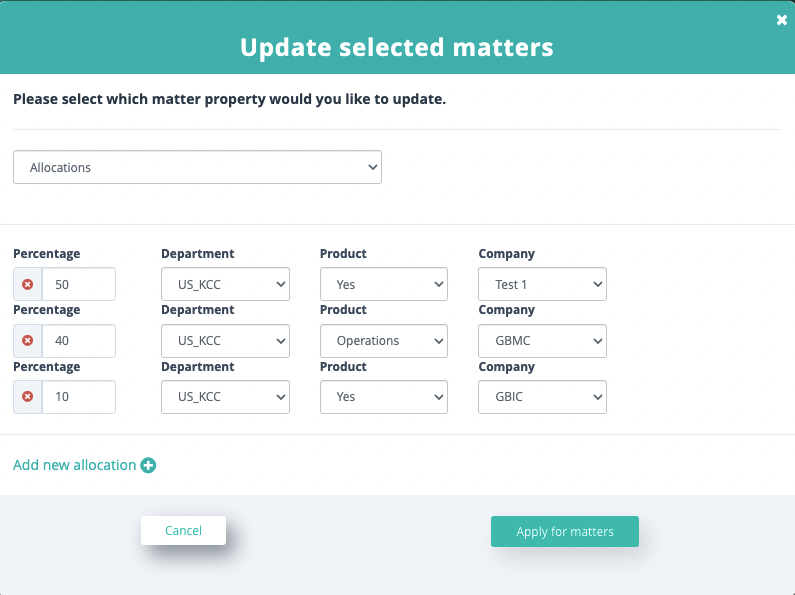The width and height of the screenshot is (795, 595).
Task: Click the Cancel button
Action: coord(184,531)
